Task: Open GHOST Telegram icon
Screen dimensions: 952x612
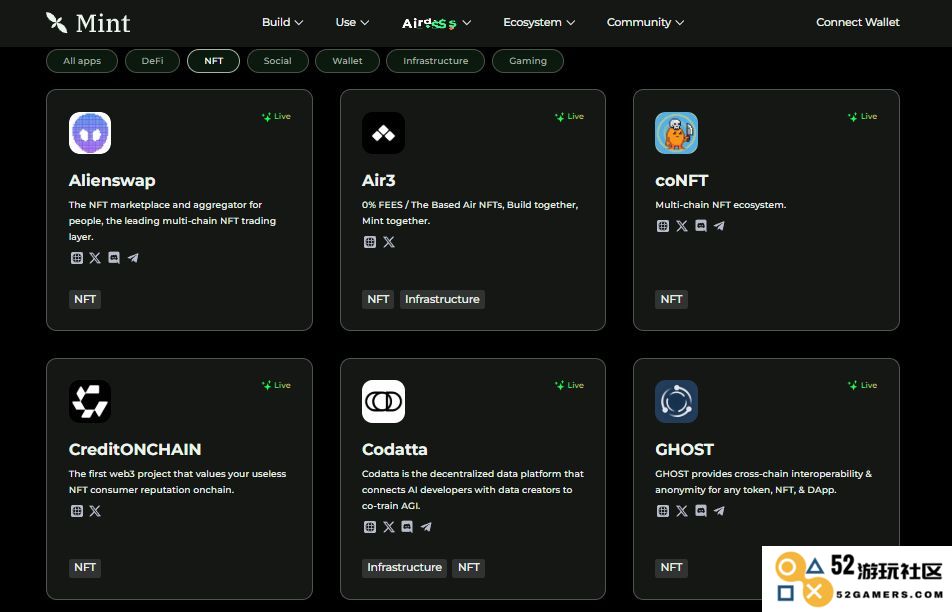Action: click(719, 511)
